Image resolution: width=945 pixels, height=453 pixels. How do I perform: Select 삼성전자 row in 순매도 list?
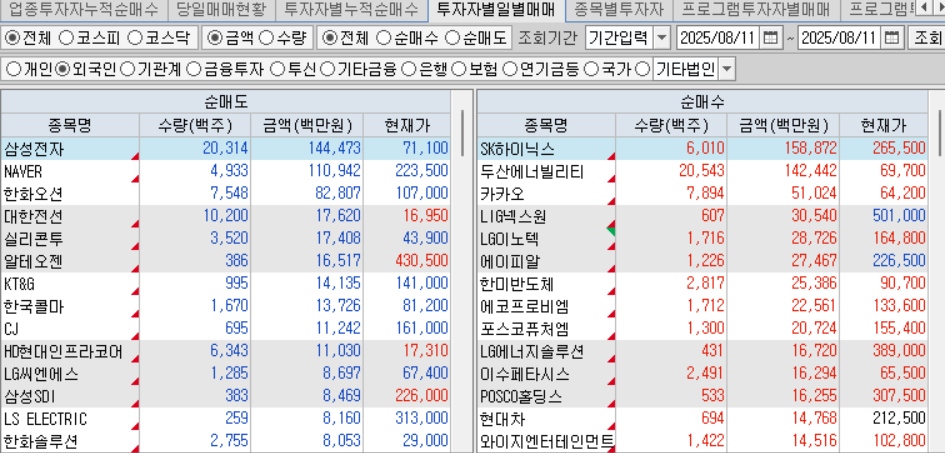[225, 148]
